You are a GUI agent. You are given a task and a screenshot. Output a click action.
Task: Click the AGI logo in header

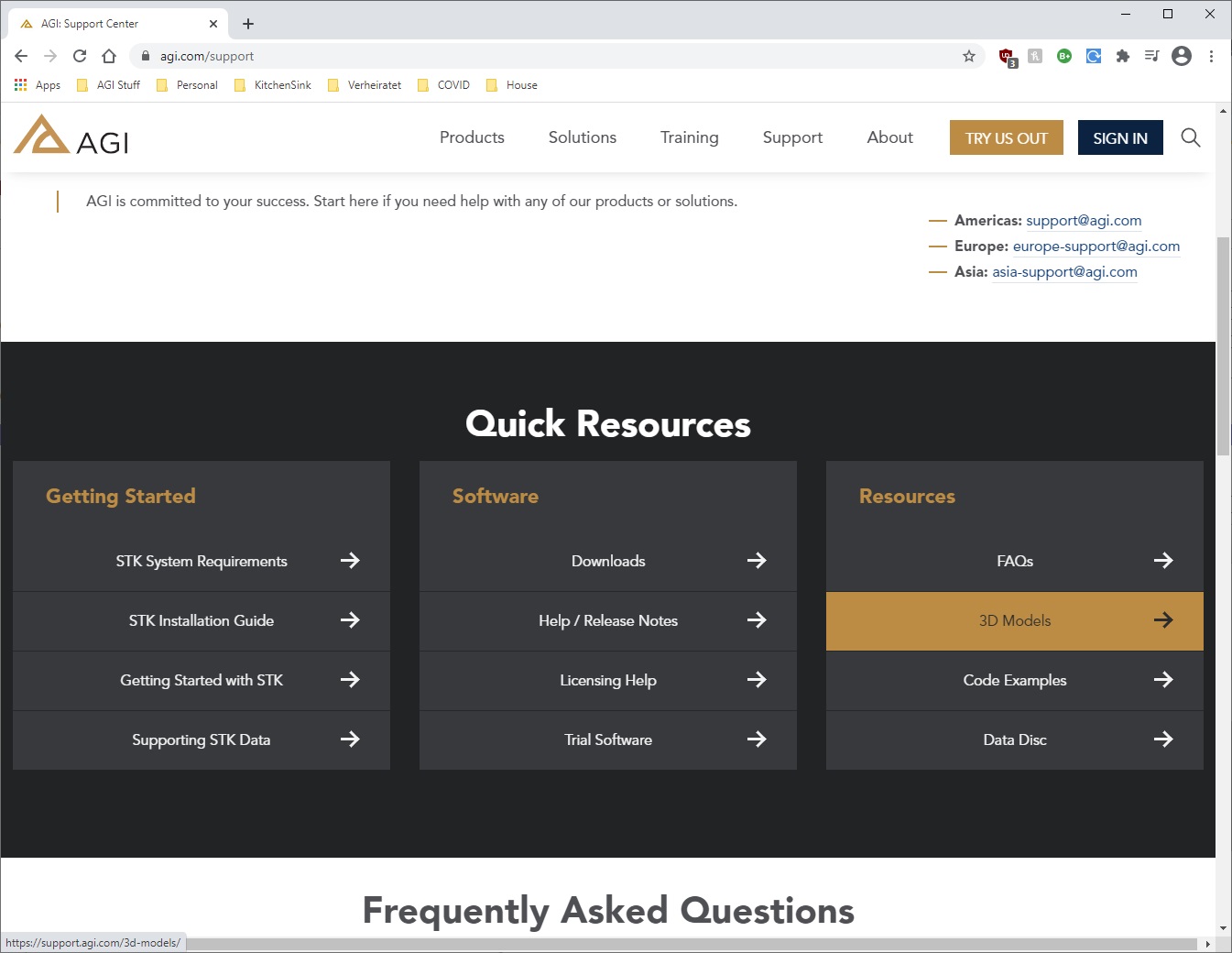[x=71, y=136]
